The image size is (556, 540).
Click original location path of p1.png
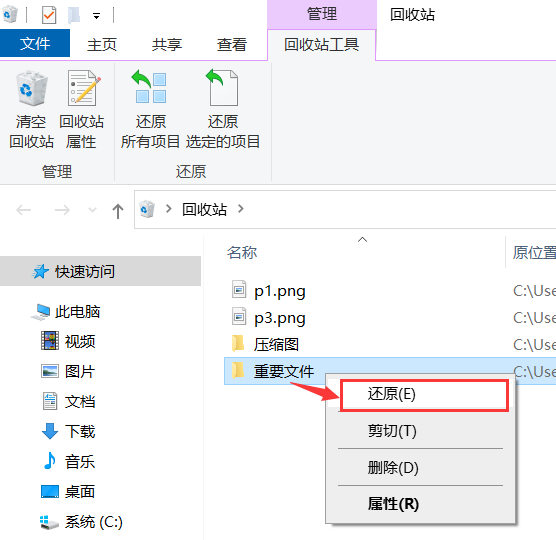point(534,291)
